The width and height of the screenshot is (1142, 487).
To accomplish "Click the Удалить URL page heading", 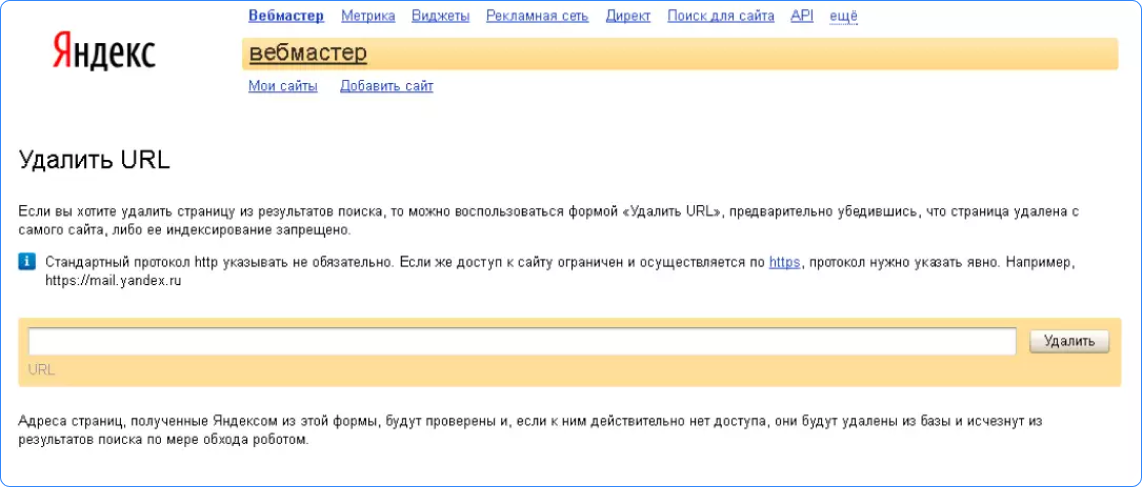I will (95, 160).
